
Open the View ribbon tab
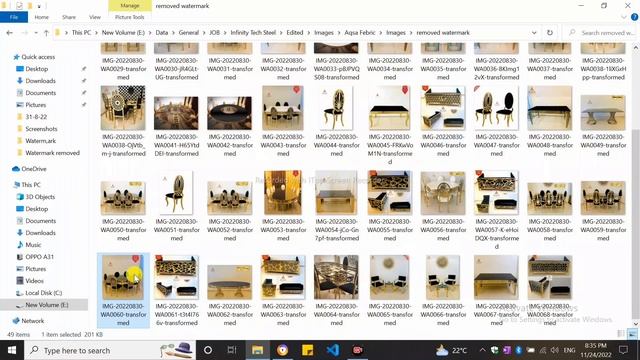(95, 17)
